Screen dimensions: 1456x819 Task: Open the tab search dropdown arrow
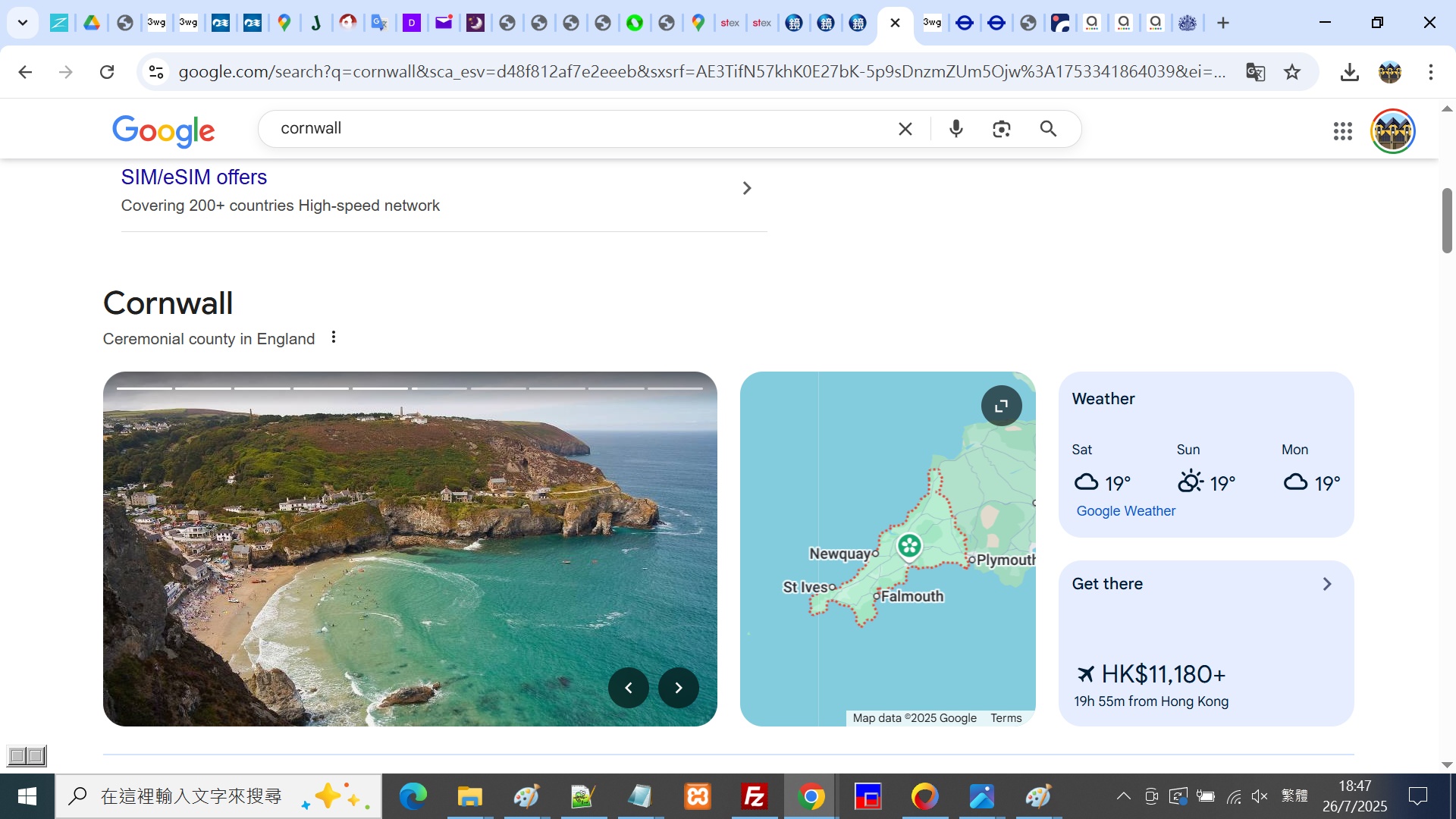click(x=23, y=23)
